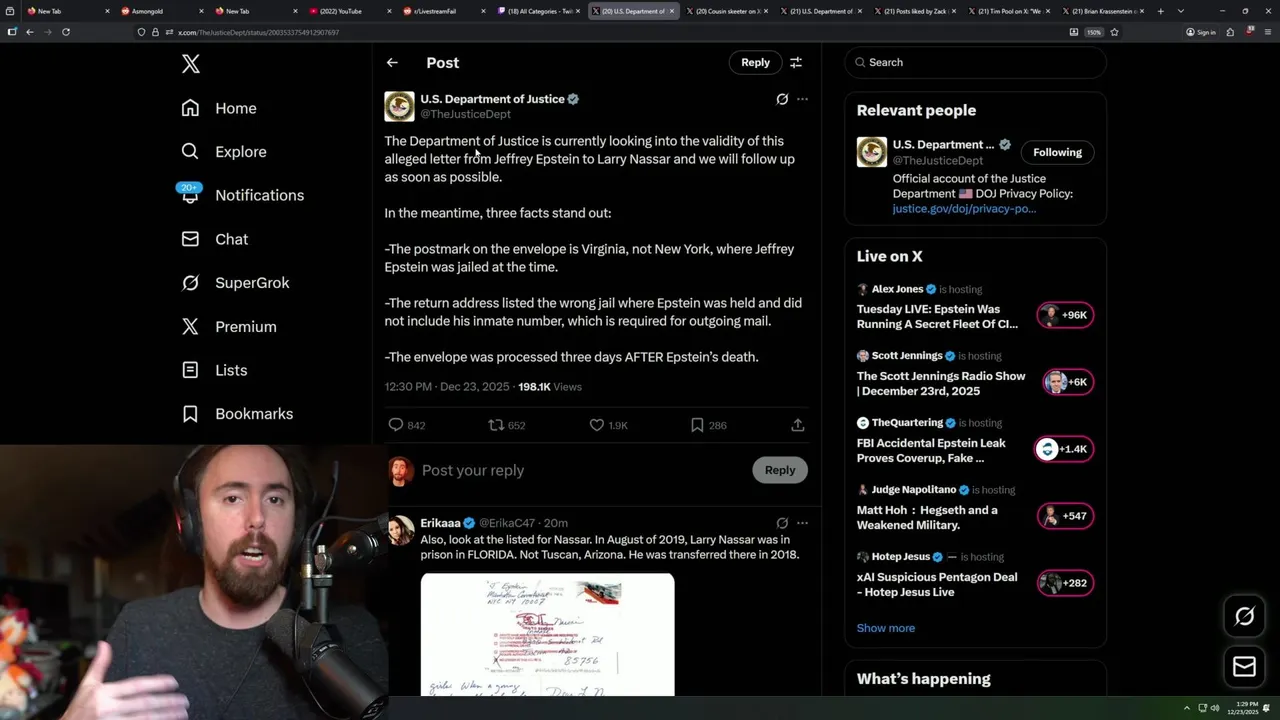Screen dimensions: 1280x720
Task: Click the comment icon with 842 replies
Action: [x=396, y=425]
